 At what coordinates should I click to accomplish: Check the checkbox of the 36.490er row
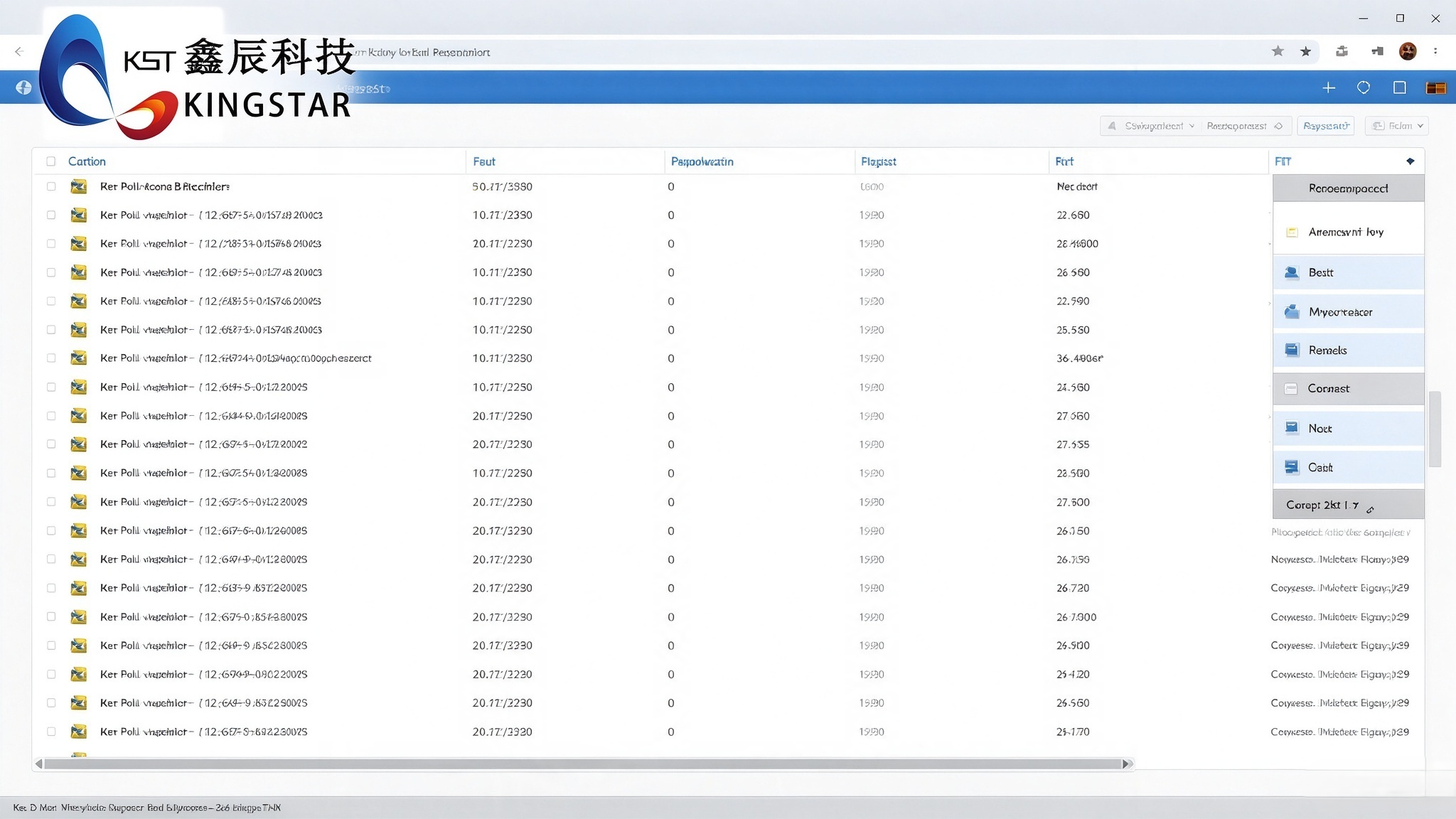tap(51, 358)
